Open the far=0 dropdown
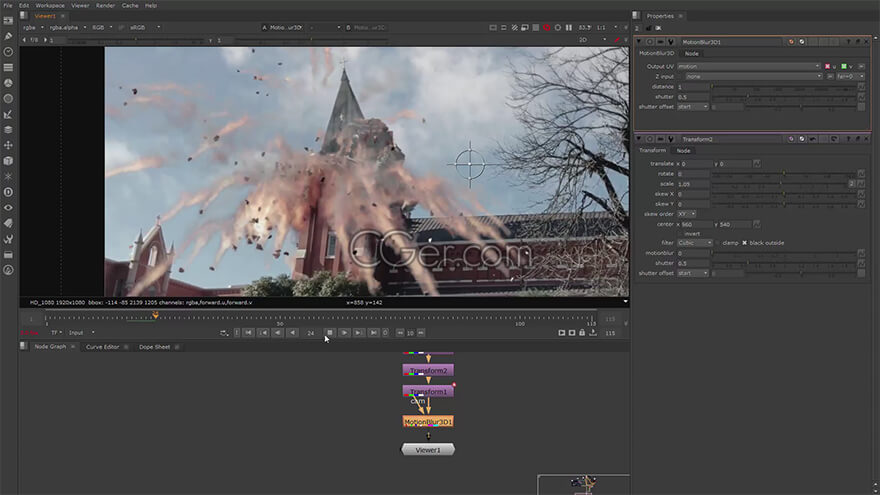 (850, 76)
